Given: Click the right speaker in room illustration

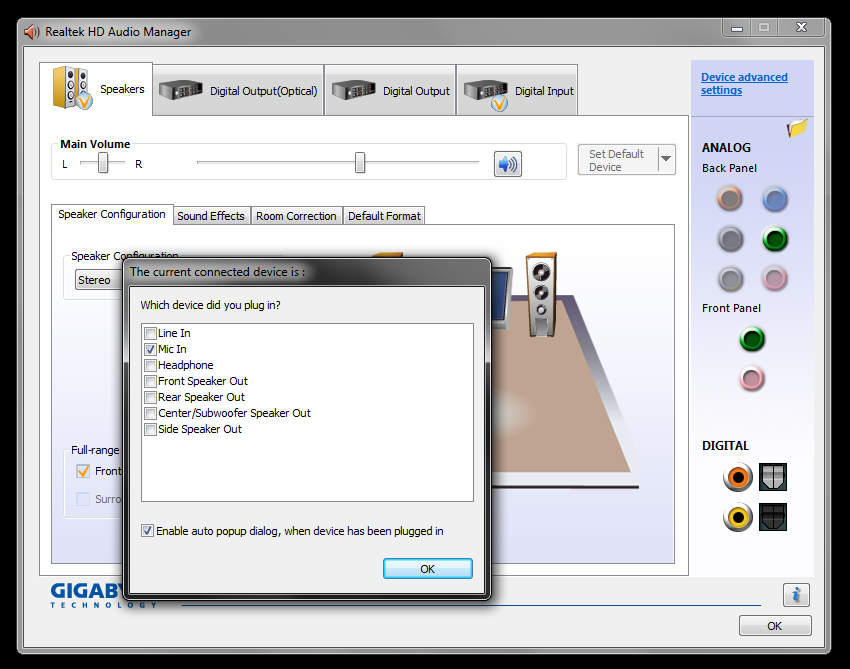Looking at the screenshot, I should click(541, 295).
